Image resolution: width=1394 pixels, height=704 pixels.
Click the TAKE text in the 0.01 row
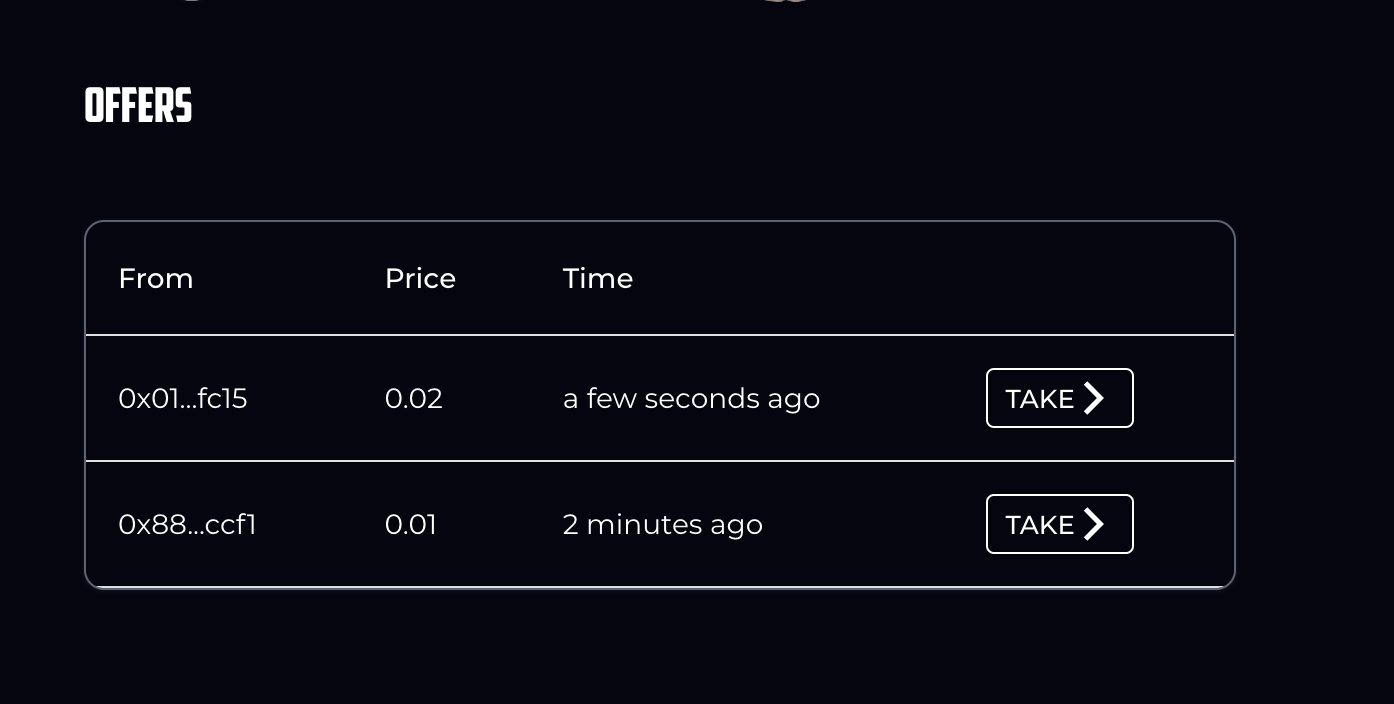(1039, 525)
